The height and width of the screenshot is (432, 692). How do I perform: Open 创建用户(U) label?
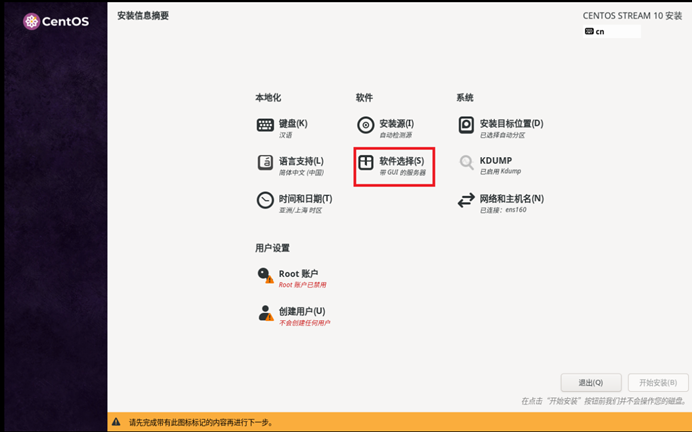point(302,311)
